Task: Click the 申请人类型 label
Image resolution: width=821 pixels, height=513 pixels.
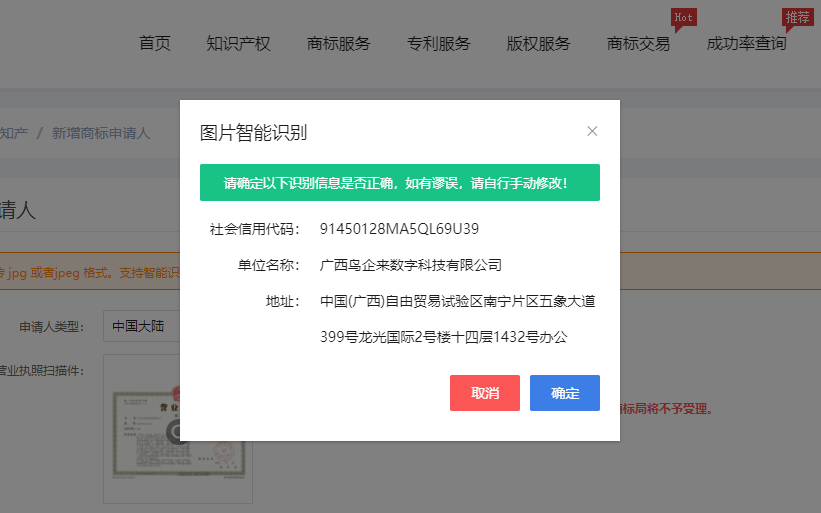Action: tap(52, 327)
